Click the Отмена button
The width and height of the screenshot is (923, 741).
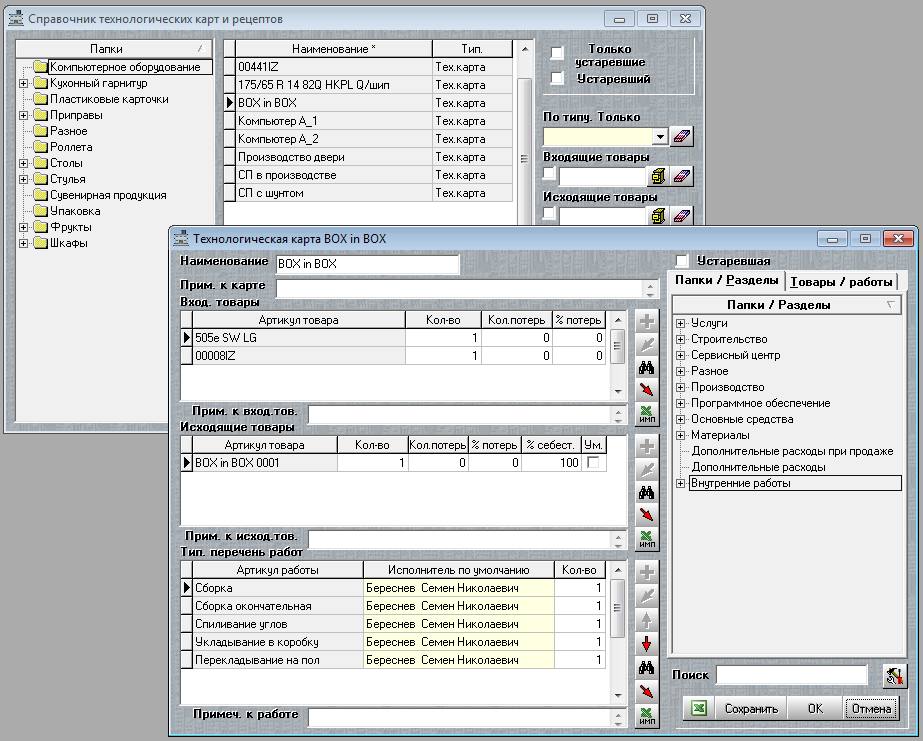point(871,709)
